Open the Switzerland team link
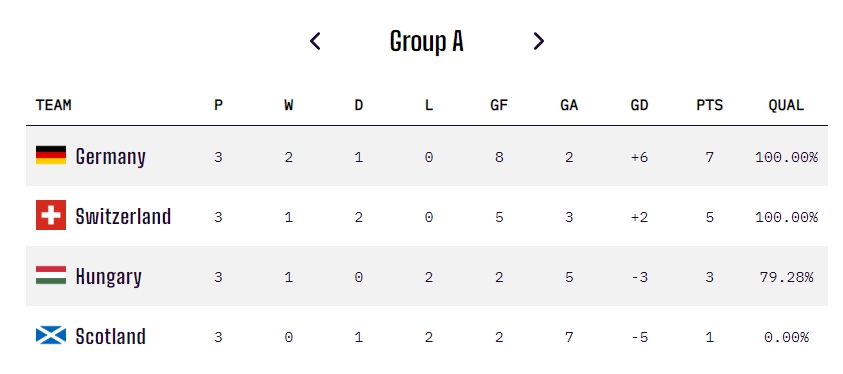843x374 pixels. click(124, 216)
